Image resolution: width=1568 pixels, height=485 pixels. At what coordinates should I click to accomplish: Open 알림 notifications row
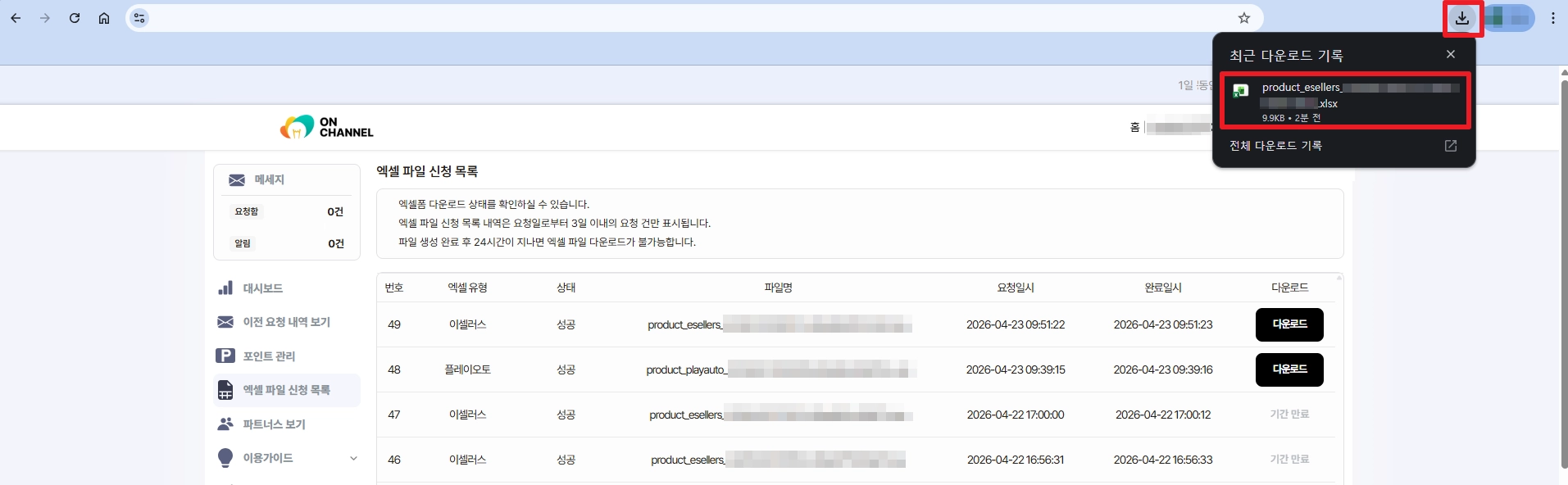[288, 243]
